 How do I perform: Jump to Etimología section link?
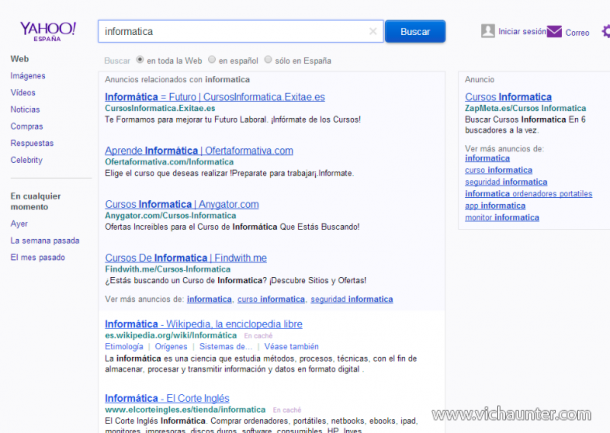coord(124,347)
